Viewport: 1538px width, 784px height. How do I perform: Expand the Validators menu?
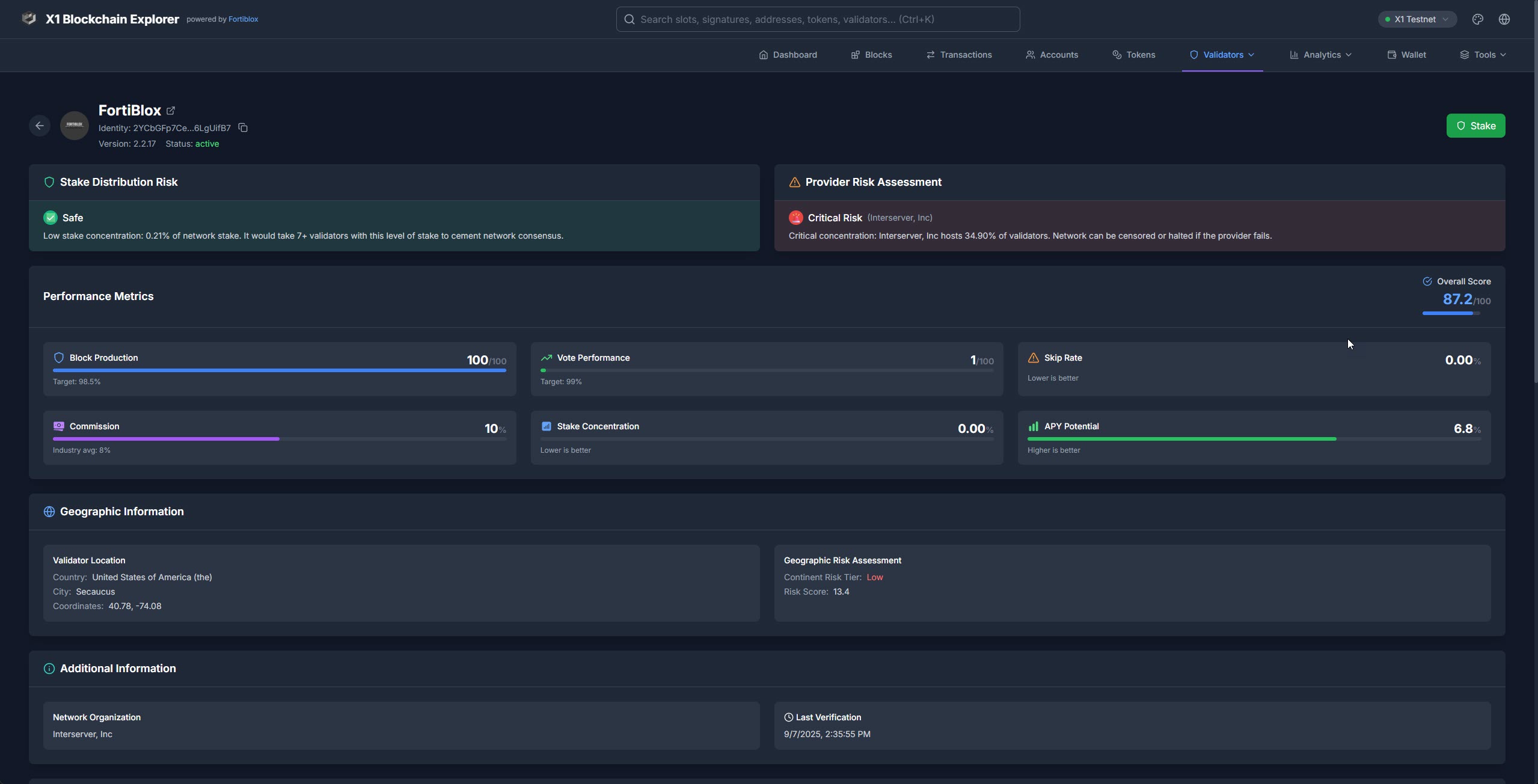click(x=1222, y=55)
